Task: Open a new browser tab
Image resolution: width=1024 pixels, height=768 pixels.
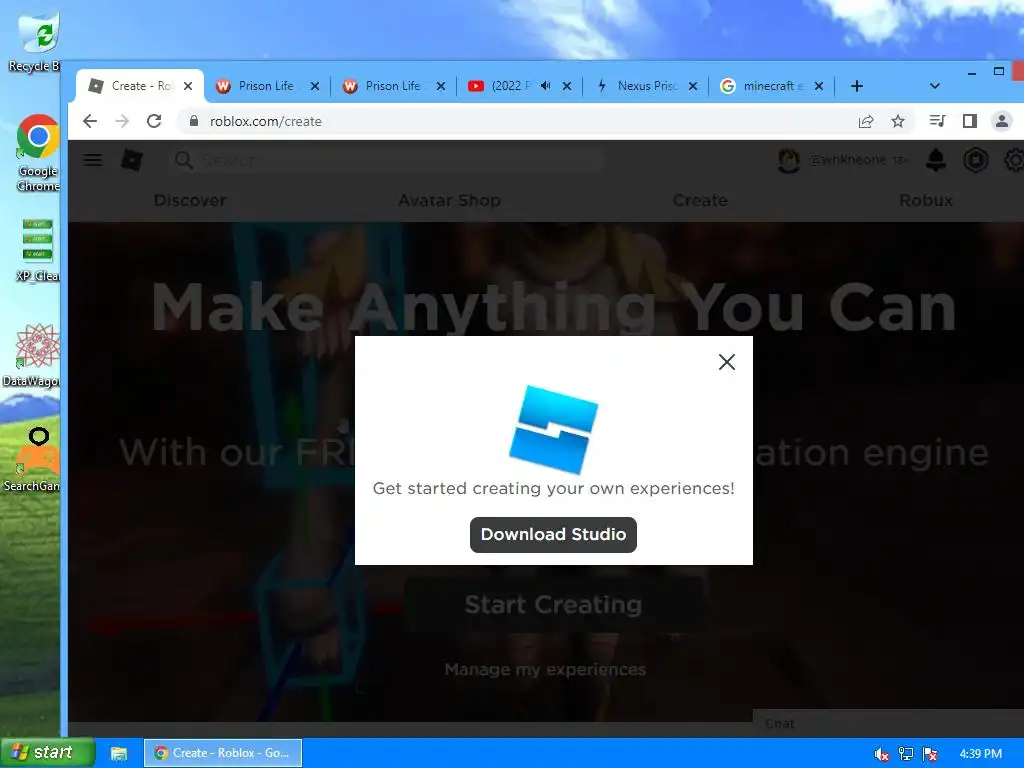Action: click(x=857, y=86)
